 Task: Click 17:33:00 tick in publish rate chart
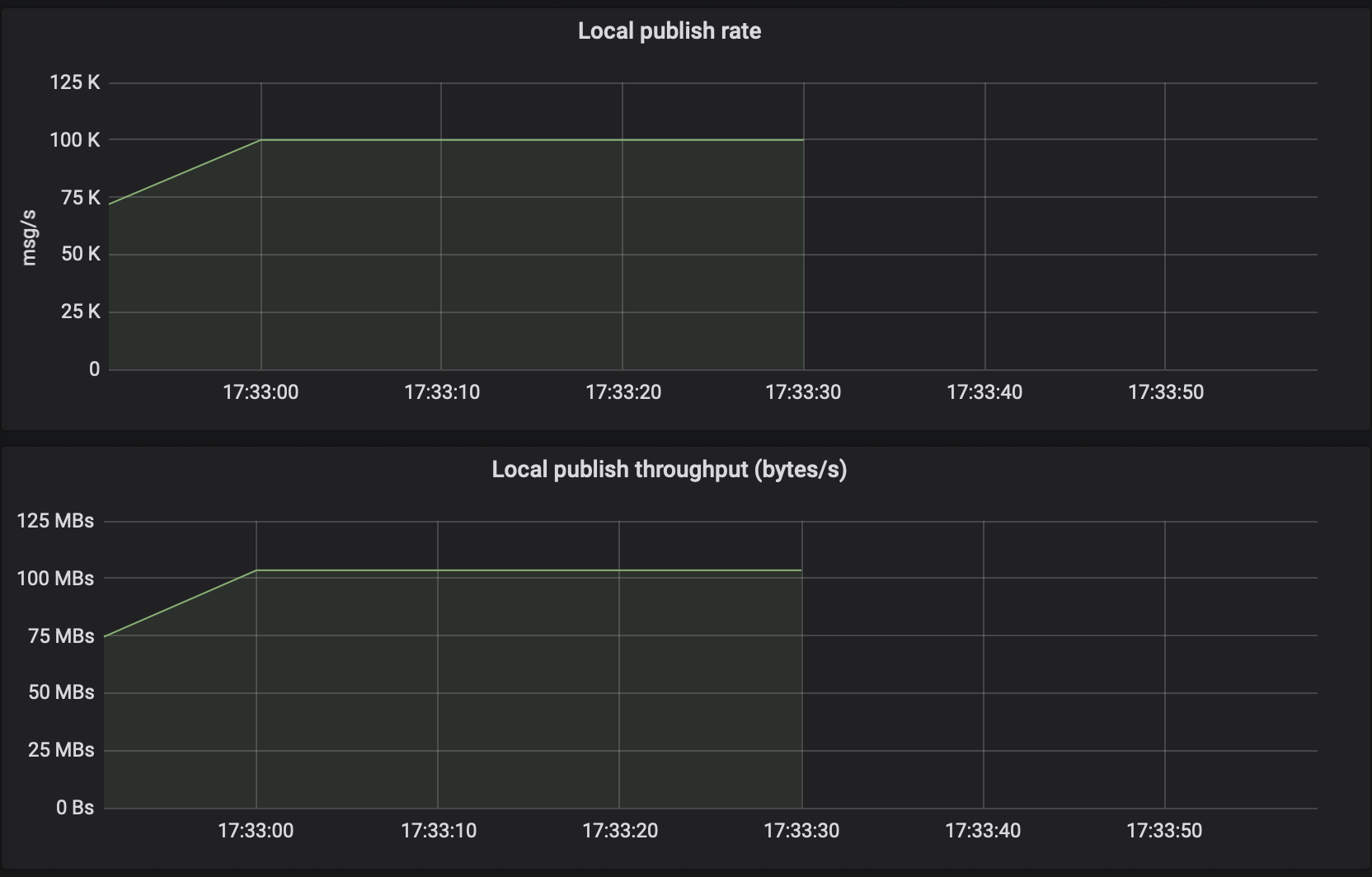tap(261, 392)
